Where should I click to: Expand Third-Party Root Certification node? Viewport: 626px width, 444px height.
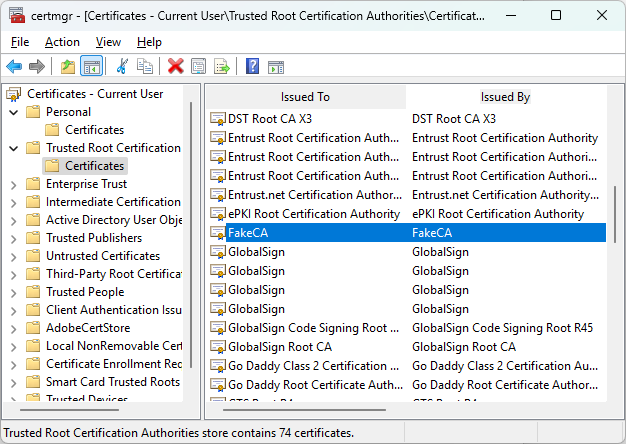(x=14, y=275)
